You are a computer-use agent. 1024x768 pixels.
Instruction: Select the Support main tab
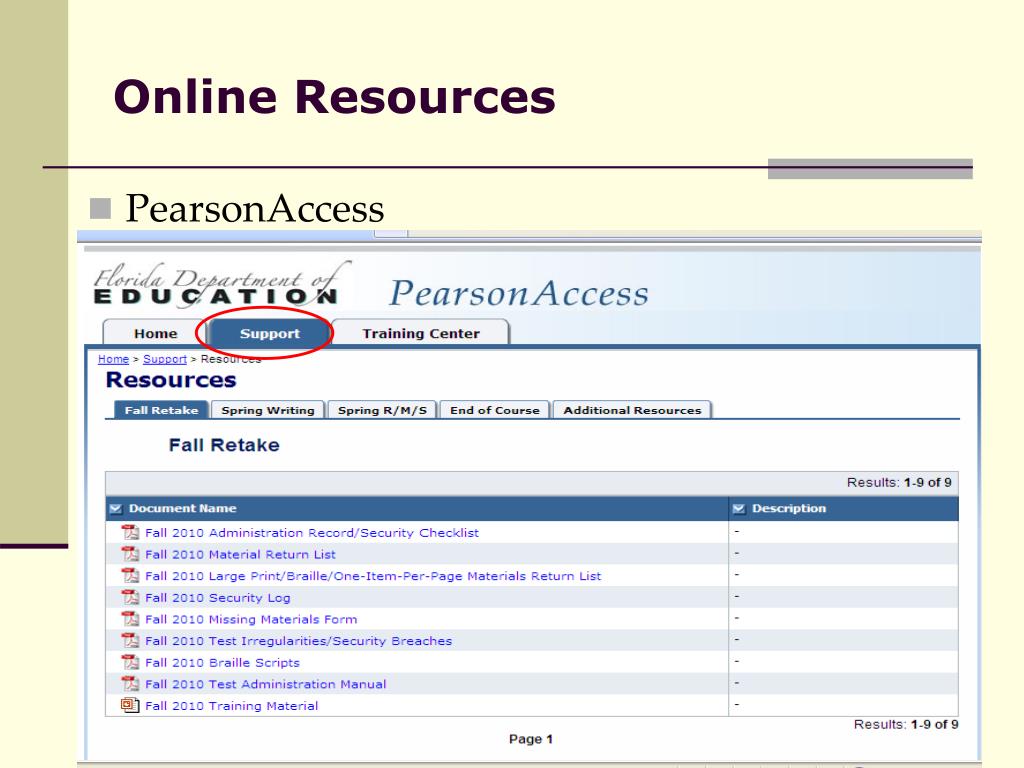269,333
